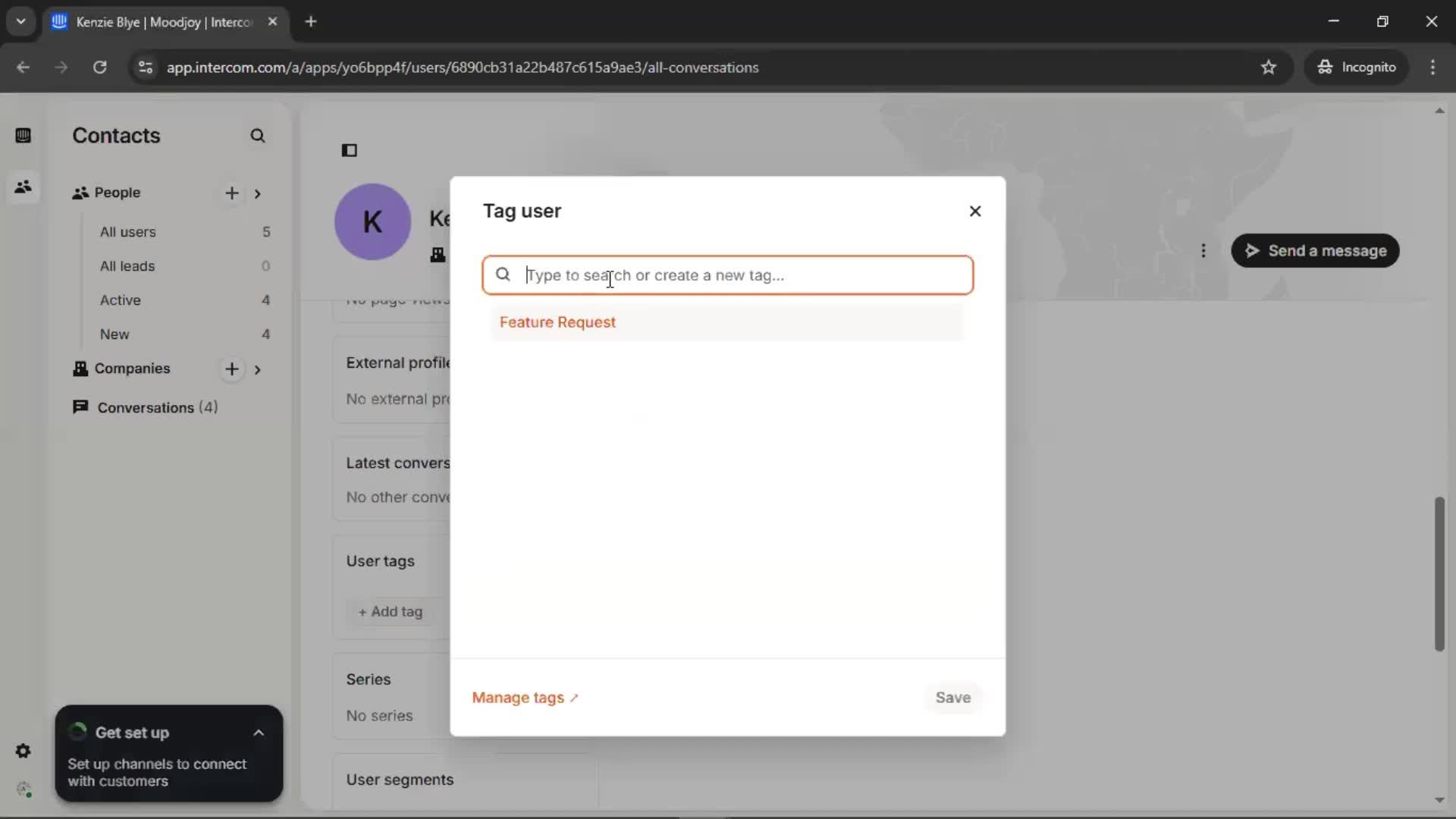The height and width of the screenshot is (819, 1456).
Task: Open the user more options menu
Action: (1203, 251)
